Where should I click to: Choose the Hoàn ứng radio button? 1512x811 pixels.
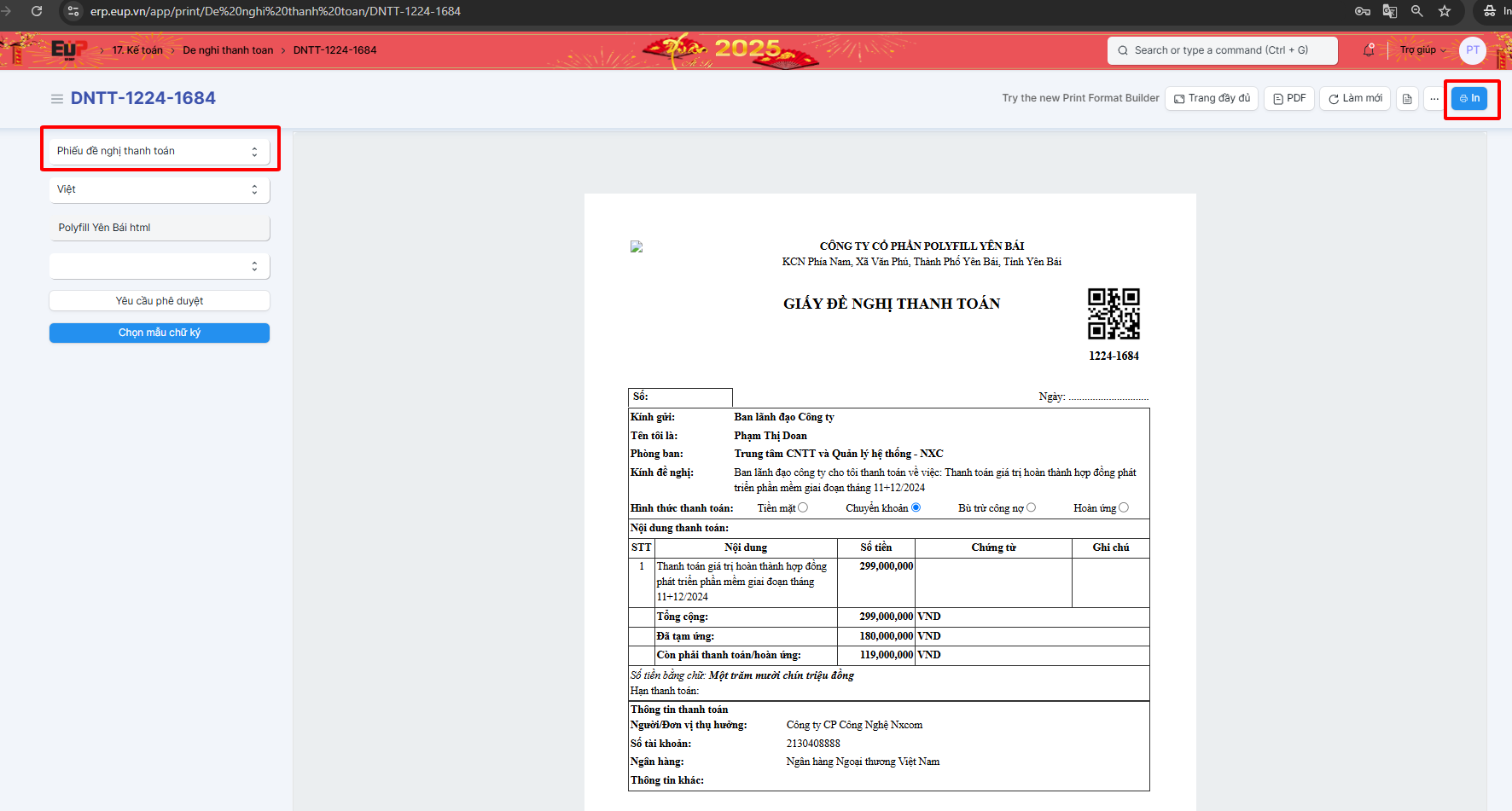click(x=1124, y=507)
